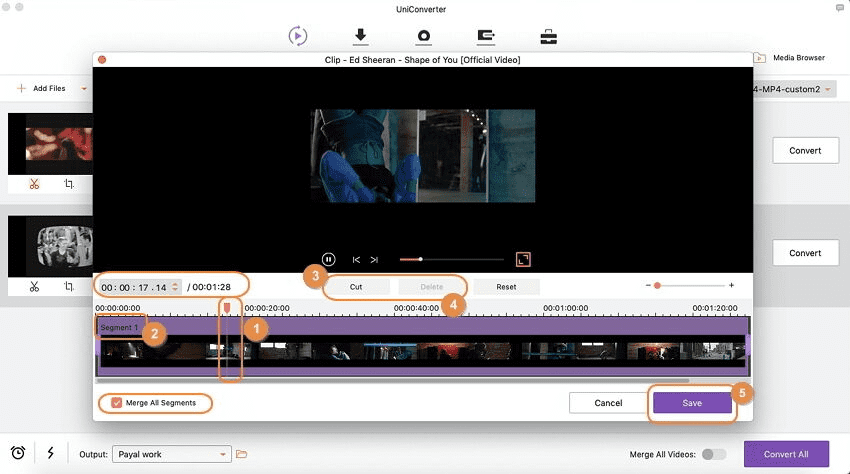Open the schedule alarm clock icon
This screenshot has height=474, width=850.
[x=18, y=453]
